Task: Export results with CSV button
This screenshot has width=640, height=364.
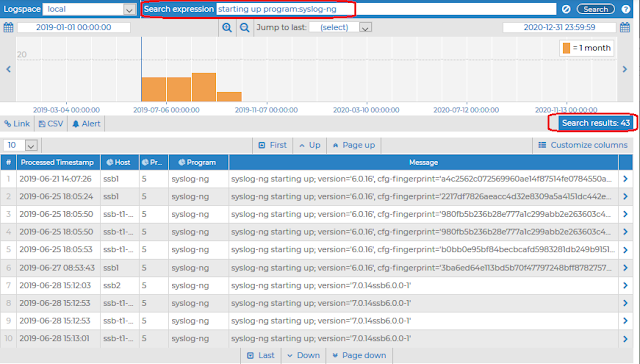Action: 51,124
